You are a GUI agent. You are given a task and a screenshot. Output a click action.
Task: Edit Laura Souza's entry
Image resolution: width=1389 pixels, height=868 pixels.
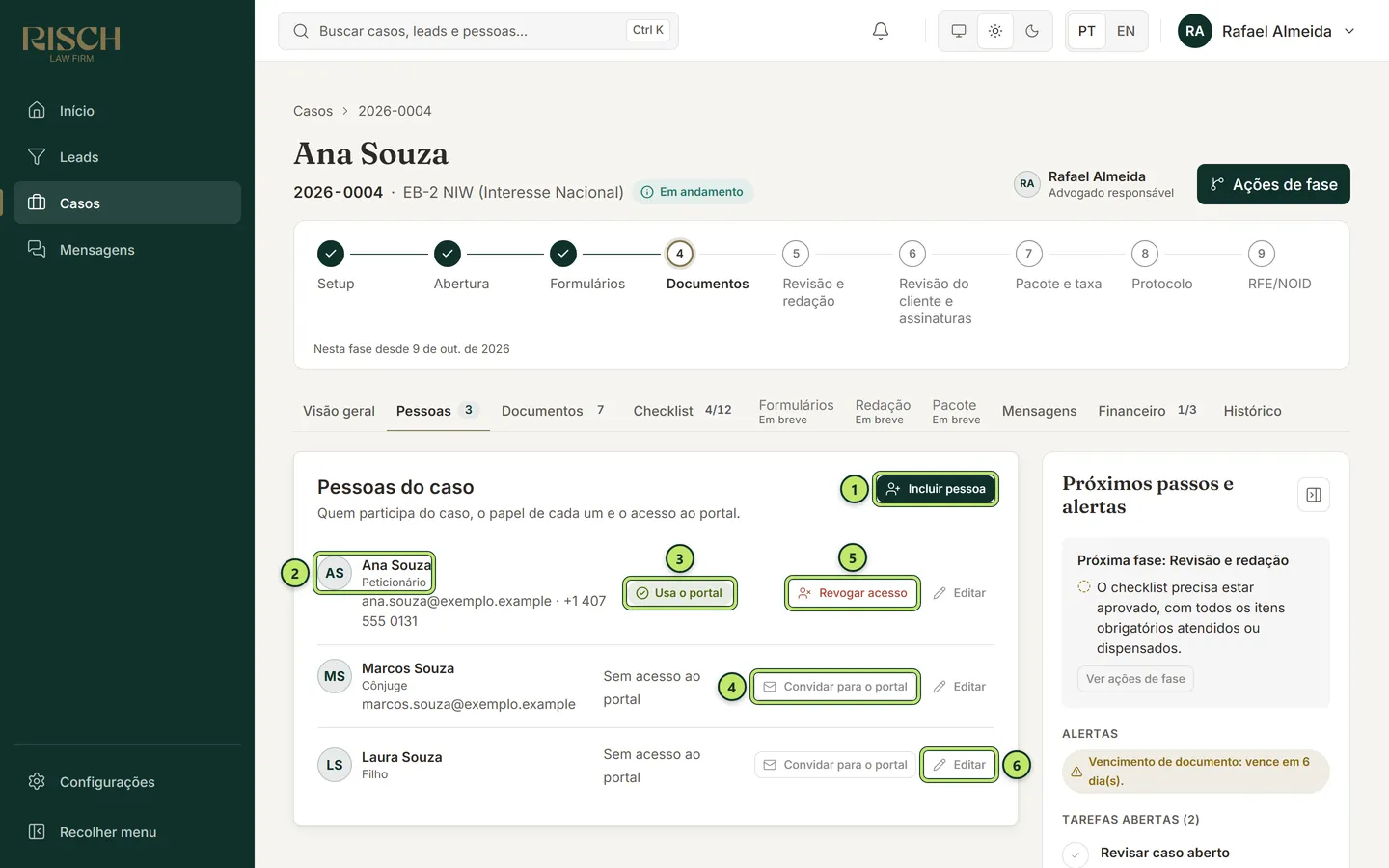960,765
